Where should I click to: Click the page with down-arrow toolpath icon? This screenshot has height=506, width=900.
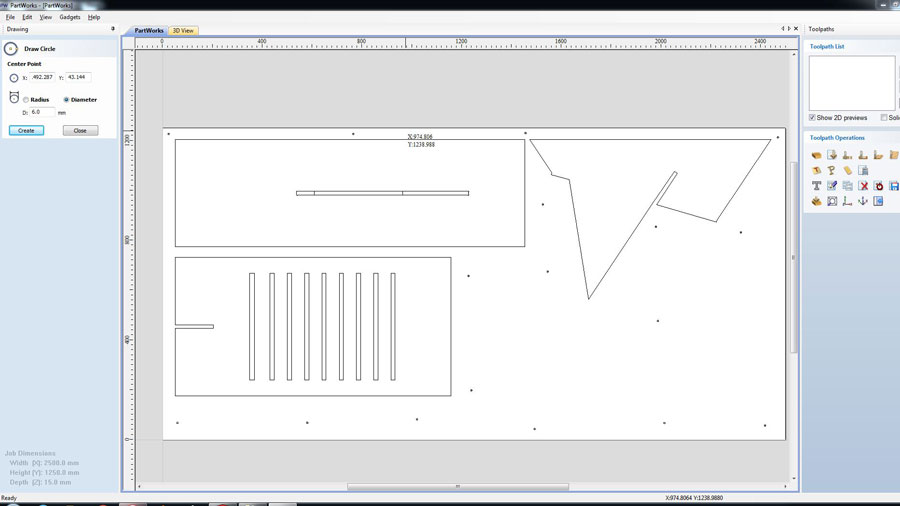pyautogui.click(x=832, y=155)
